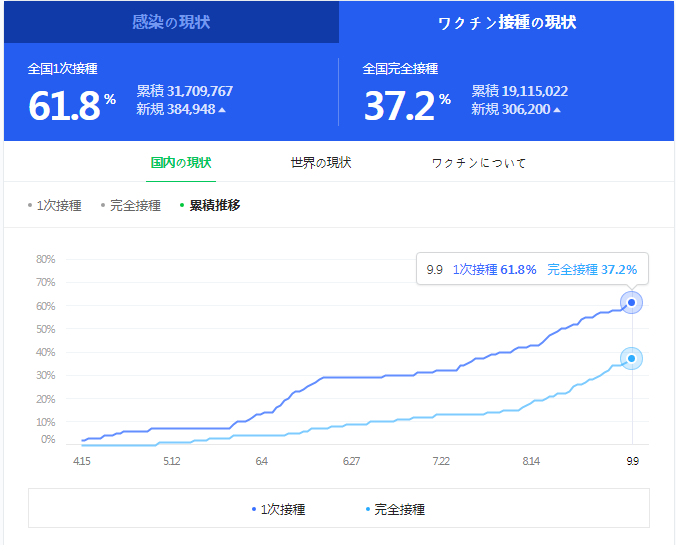Click the up arrow beside 新規 306,200
Screen dimensions: 676x545
pos(556,110)
